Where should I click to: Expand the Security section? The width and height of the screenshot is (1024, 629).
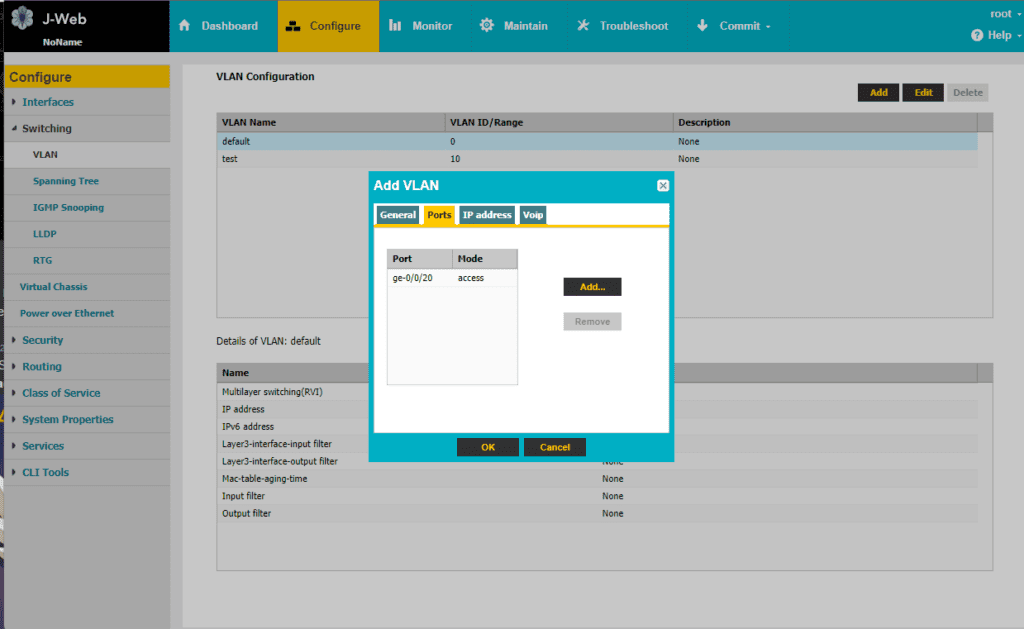click(14, 340)
